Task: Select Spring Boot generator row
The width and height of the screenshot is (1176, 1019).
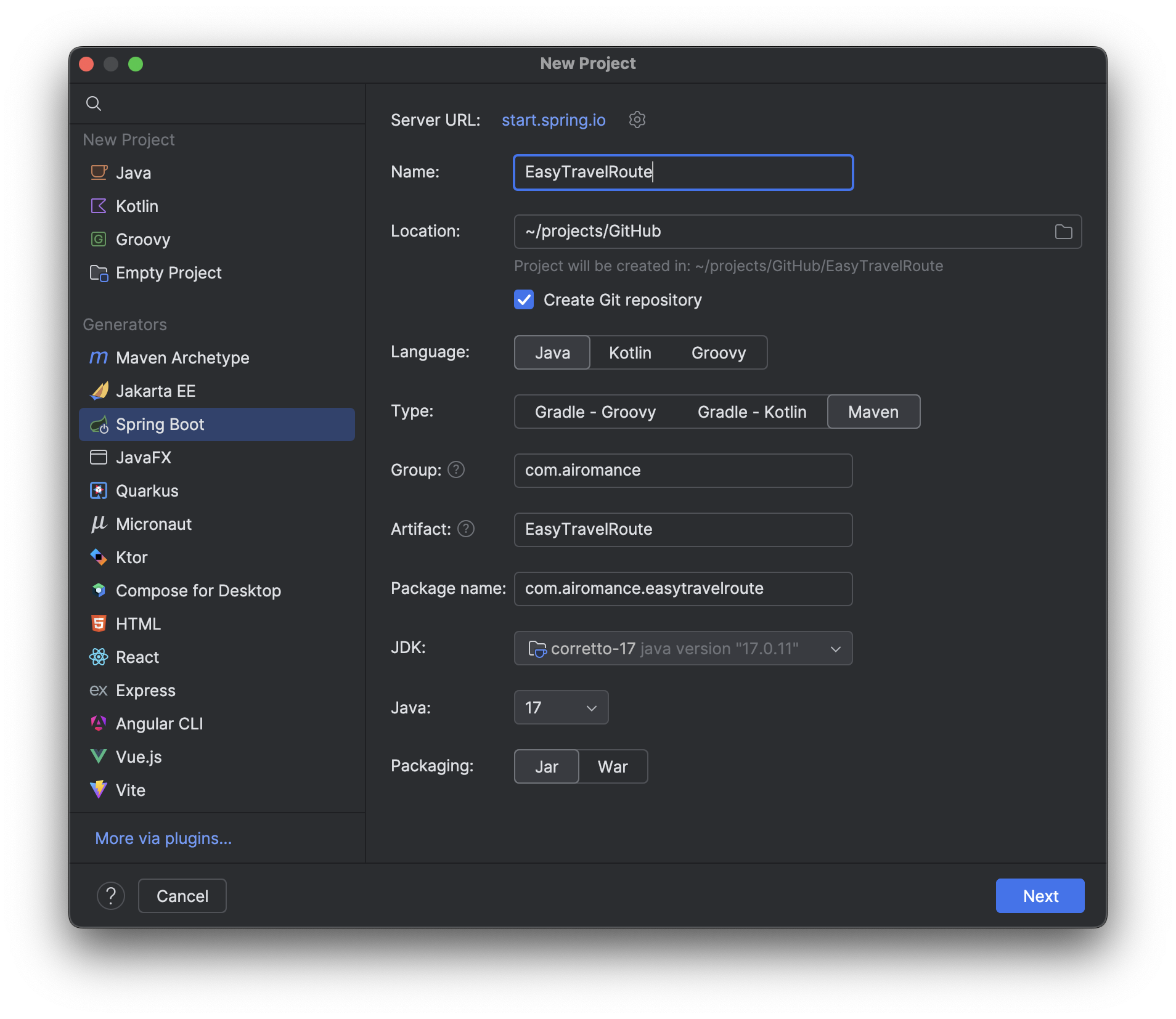Action: 217,424
